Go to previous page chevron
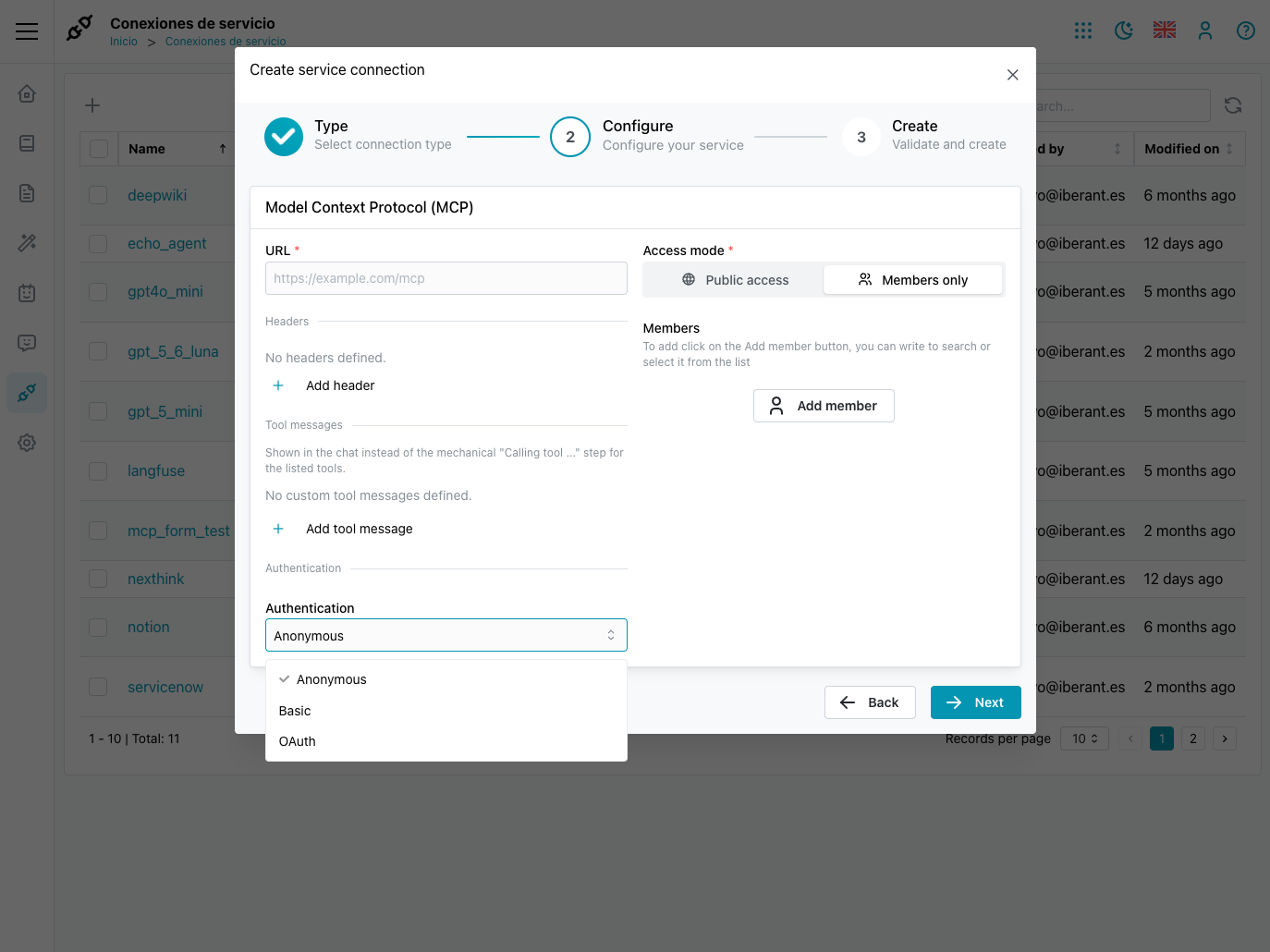Viewport: 1270px width, 952px height. point(1130,738)
